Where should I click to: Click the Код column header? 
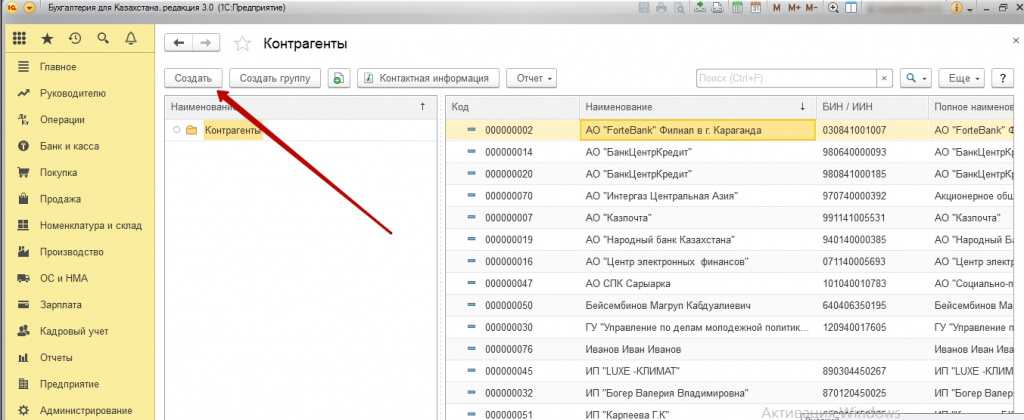click(x=513, y=106)
